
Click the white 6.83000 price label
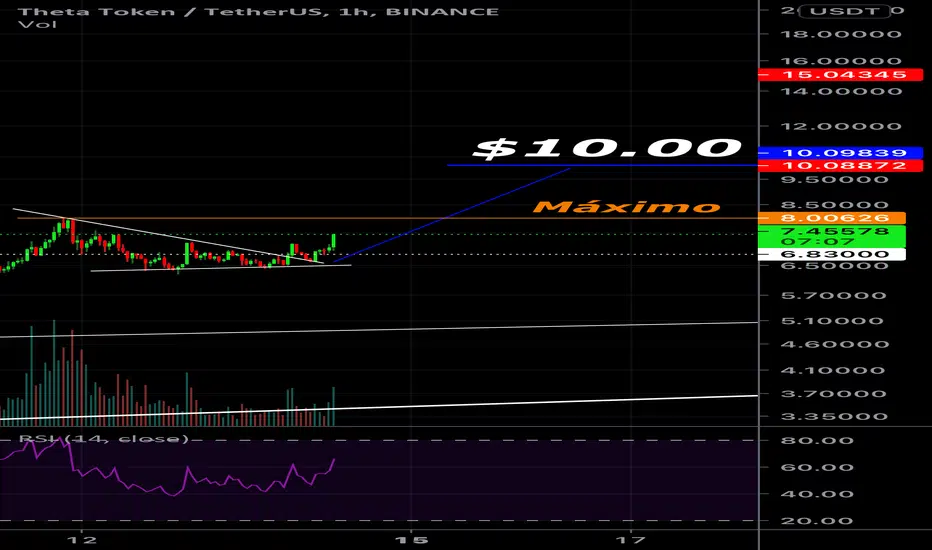[832, 254]
